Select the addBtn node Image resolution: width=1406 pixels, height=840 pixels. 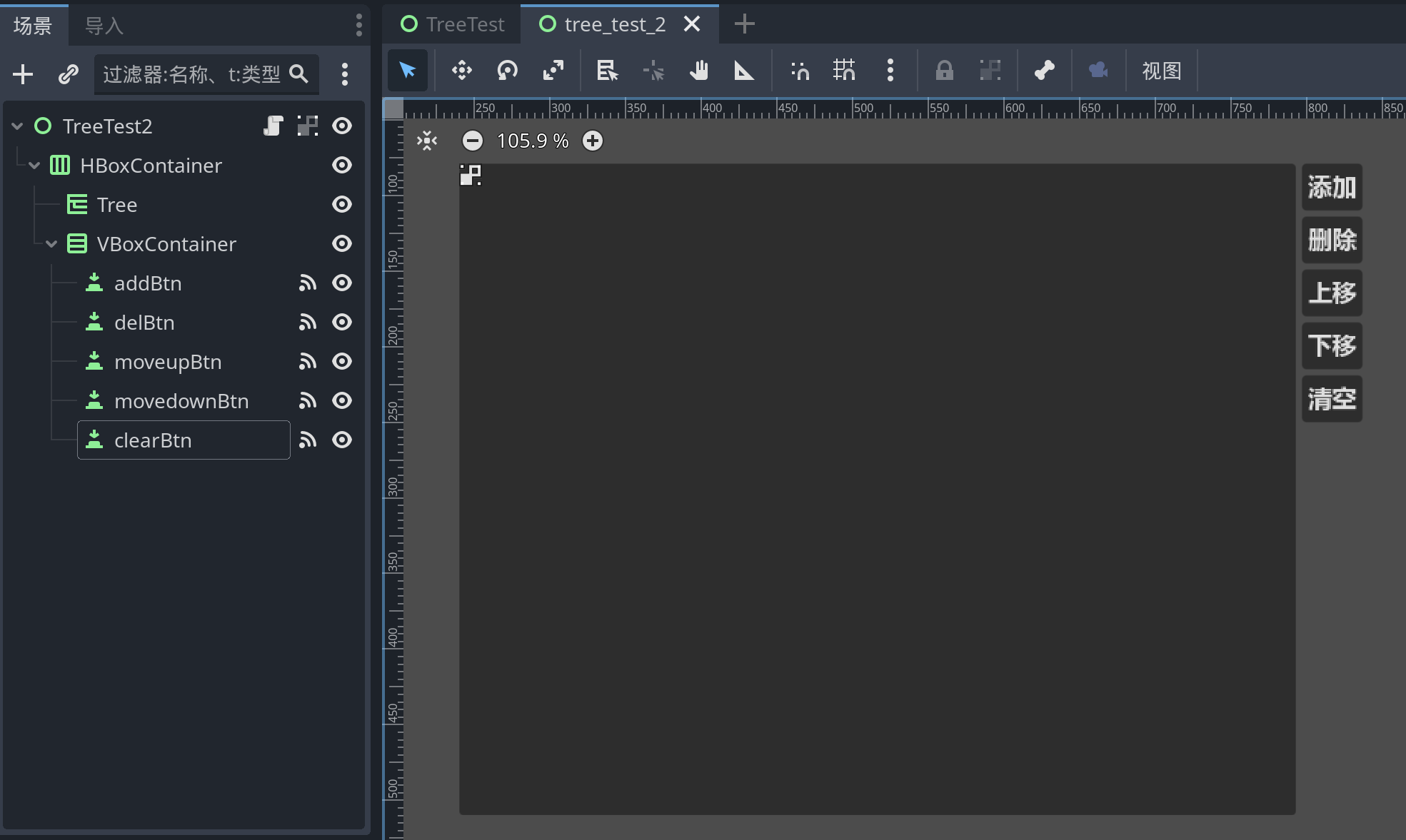coord(148,283)
